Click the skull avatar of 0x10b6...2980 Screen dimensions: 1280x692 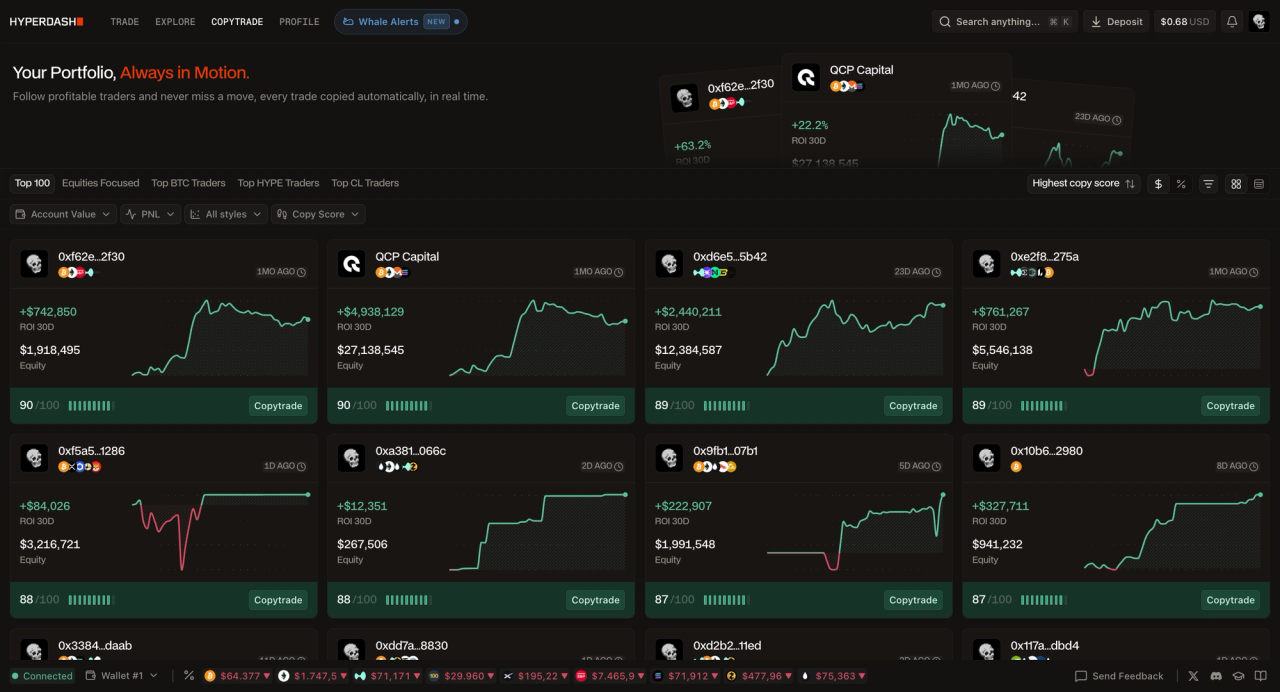coord(987,458)
